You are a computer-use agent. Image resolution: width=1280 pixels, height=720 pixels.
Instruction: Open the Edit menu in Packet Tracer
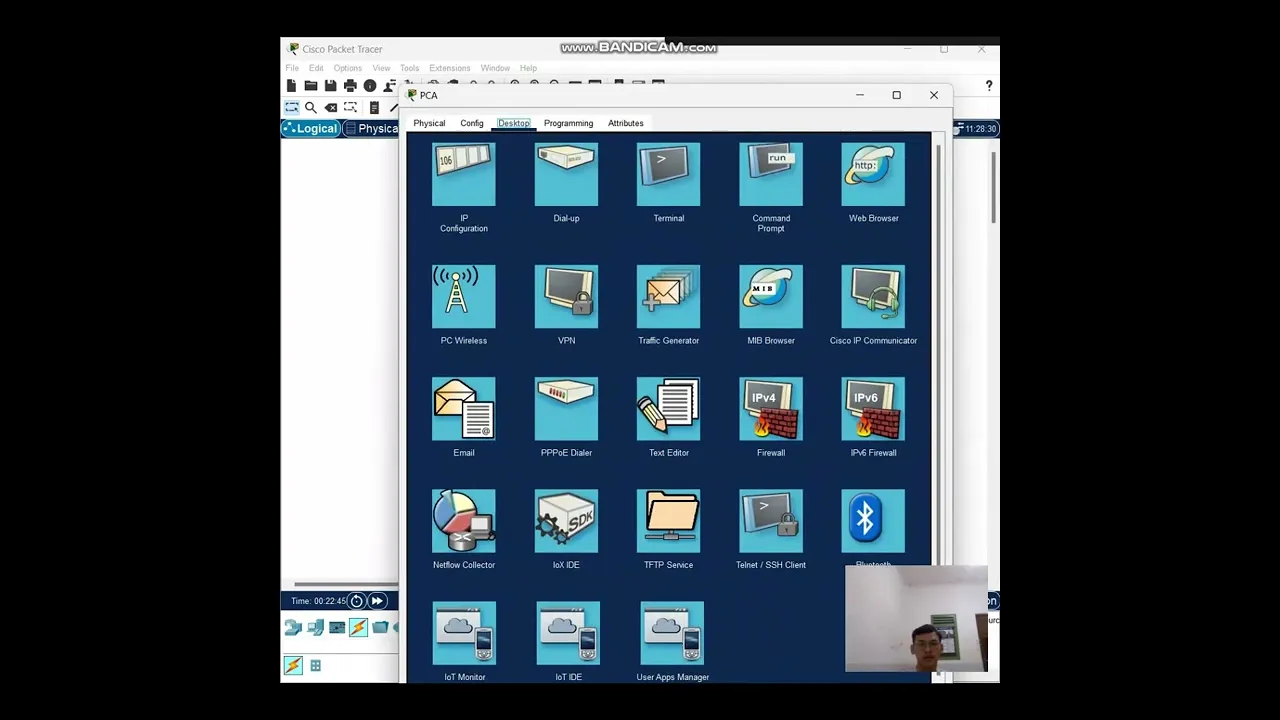click(316, 68)
